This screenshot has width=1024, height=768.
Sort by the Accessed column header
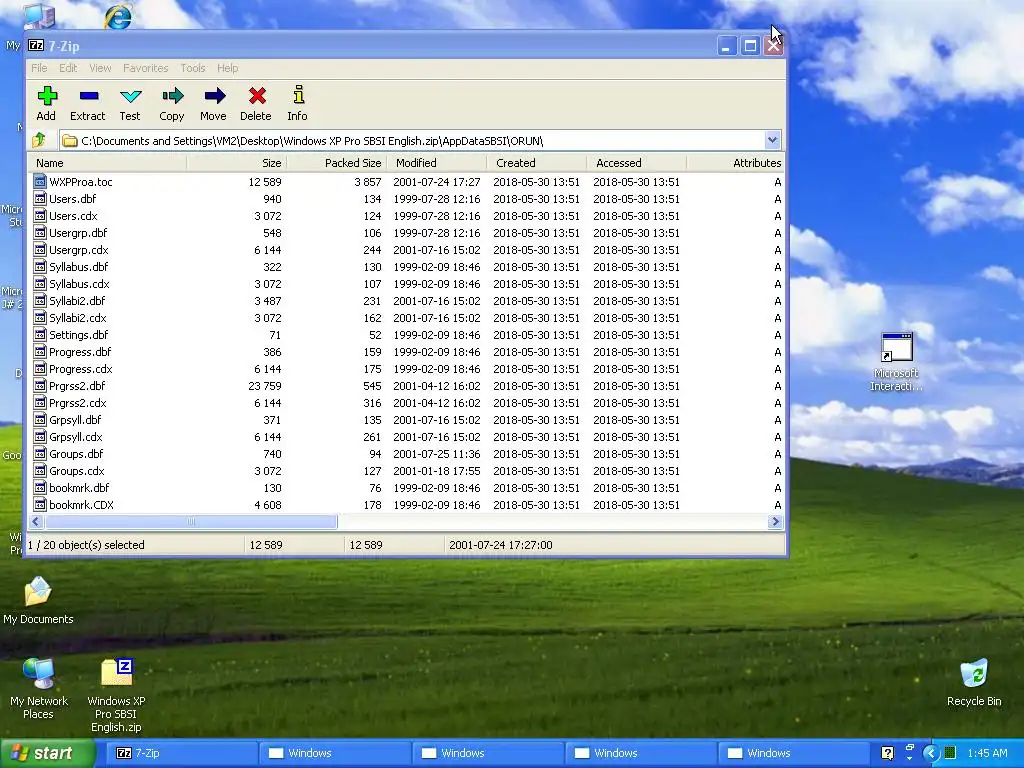click(637, 163)
